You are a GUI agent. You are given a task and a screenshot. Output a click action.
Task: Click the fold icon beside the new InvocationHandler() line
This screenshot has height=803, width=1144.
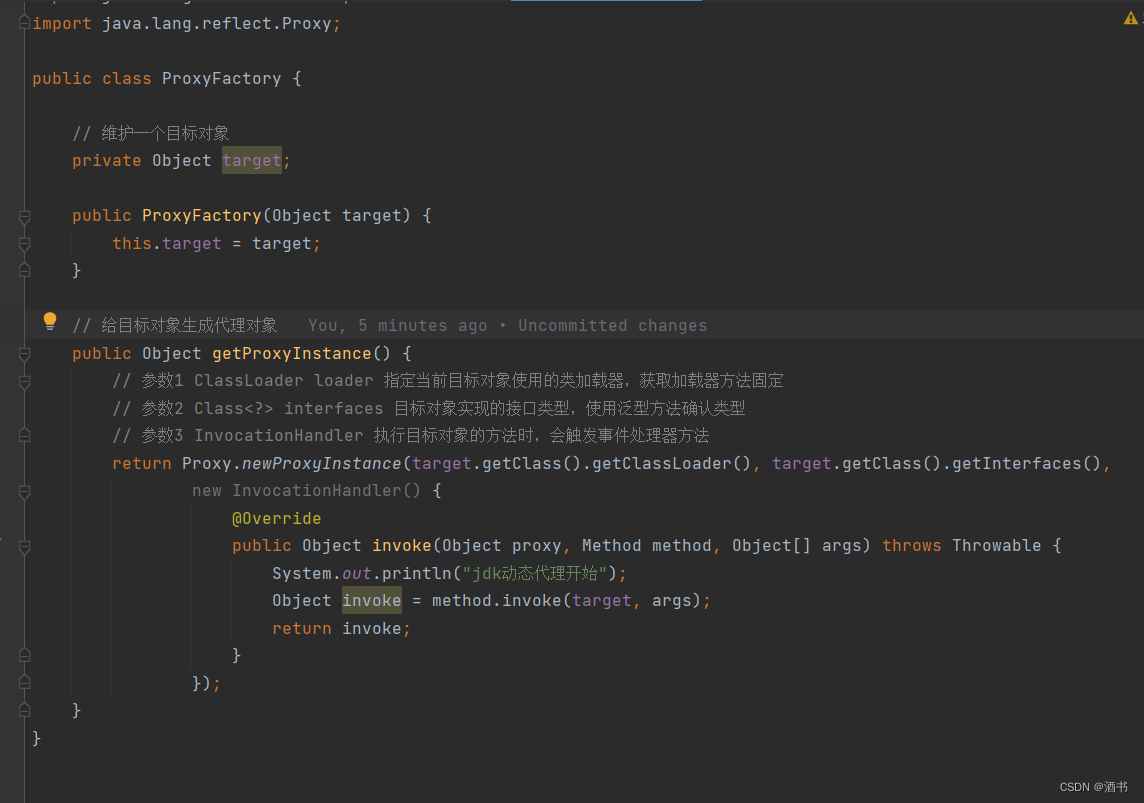[x=22, y=490]
